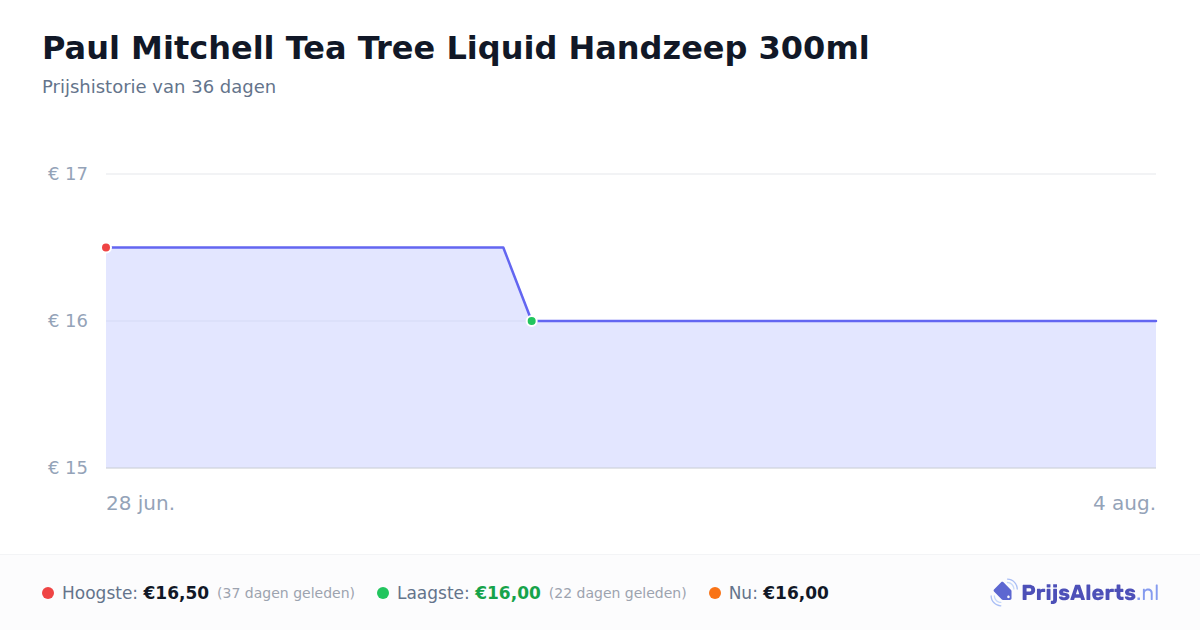This screenshot has width=1200, height=630.
Task: Click the Nu €16,00 current price
Action: coord(796,593)
